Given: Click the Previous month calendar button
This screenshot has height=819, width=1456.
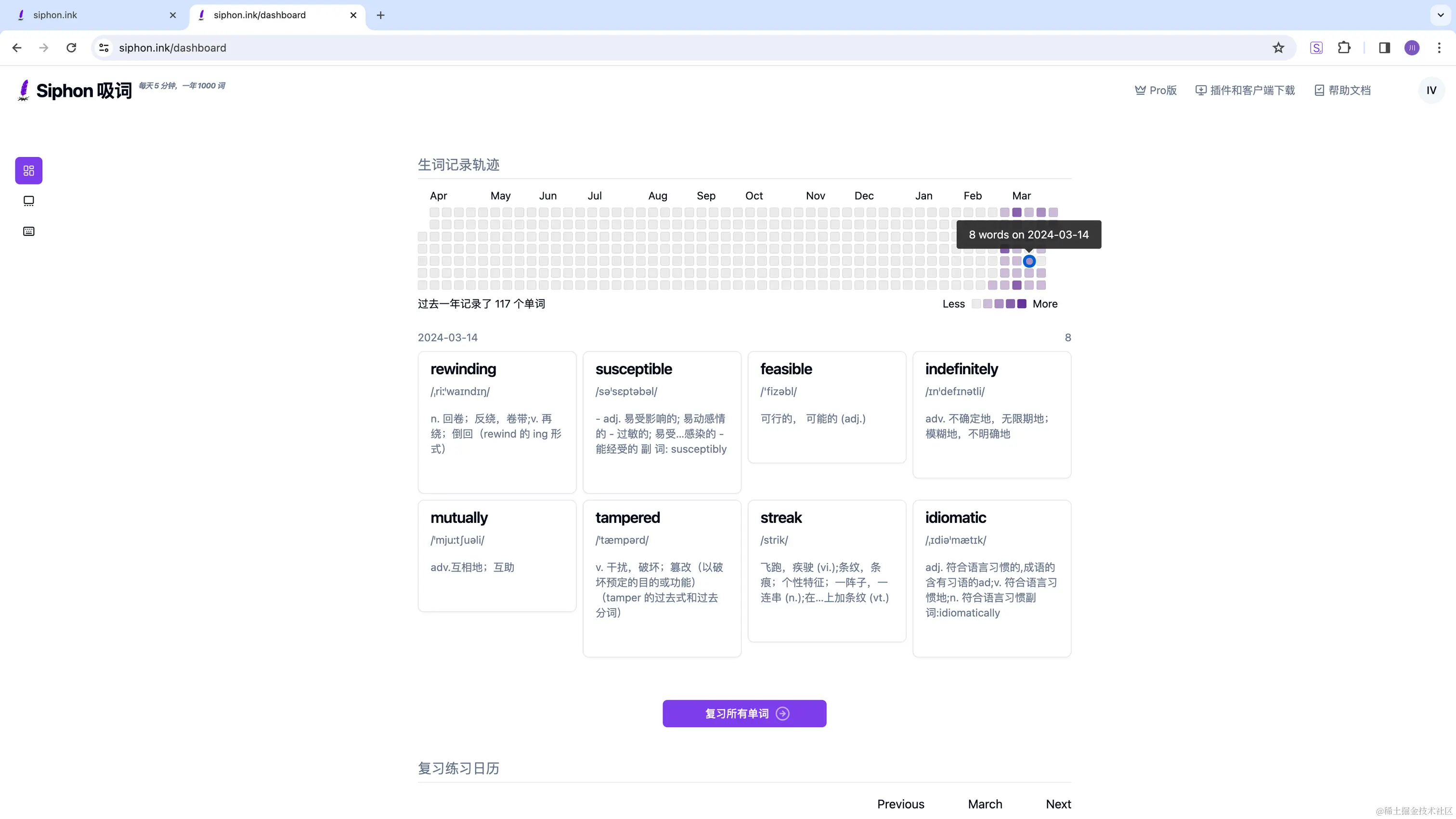Looking at the screenshot, I should tap(900, 804).
